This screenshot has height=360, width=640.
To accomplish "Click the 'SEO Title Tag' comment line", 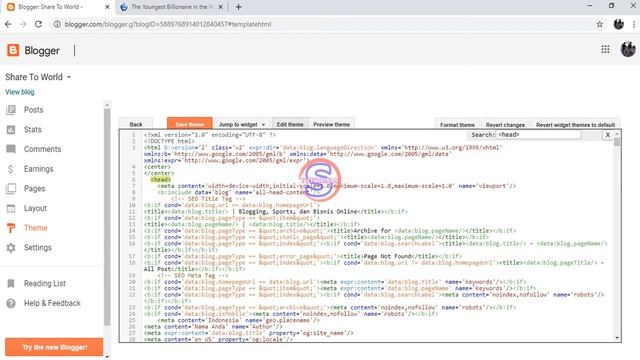I will (x=208, y=199).
